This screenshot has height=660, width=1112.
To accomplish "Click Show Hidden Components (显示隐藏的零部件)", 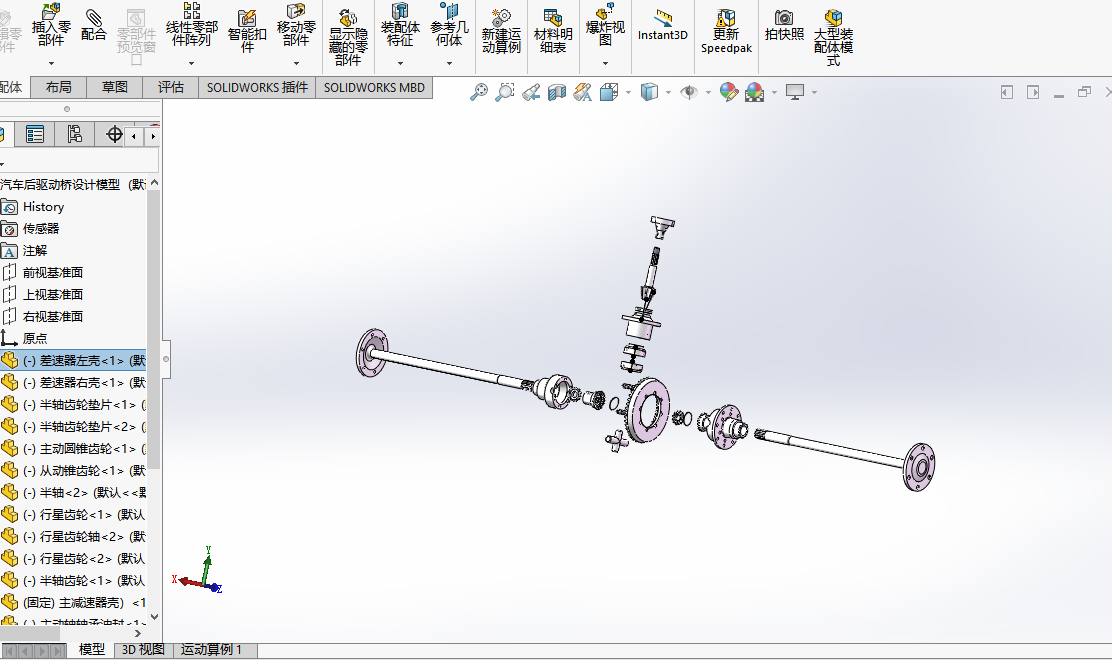I will point(348,37).
